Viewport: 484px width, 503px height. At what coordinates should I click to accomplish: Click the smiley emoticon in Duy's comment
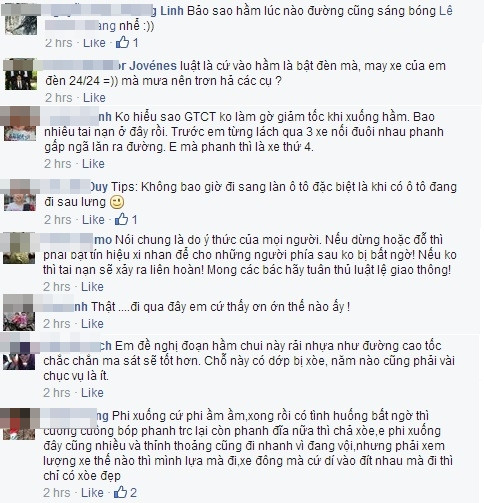click(117, 202)
